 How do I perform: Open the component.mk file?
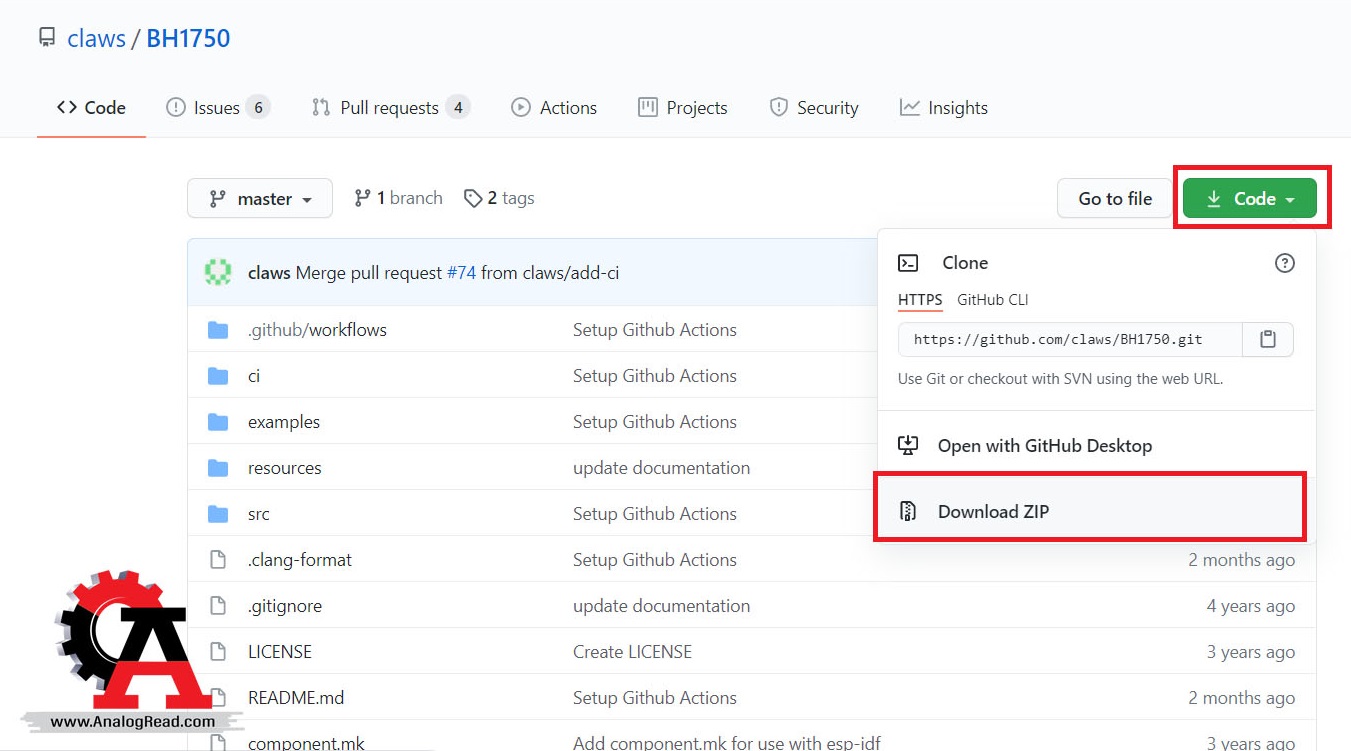click(x=306, y=743)
